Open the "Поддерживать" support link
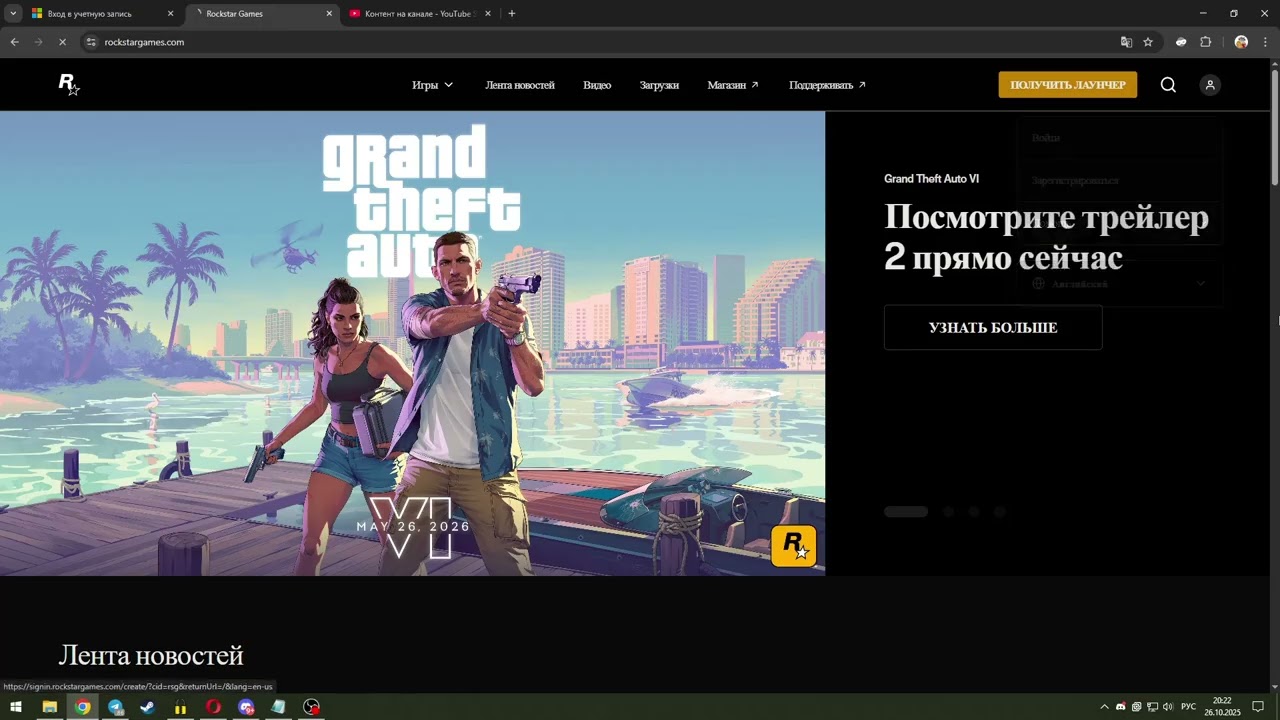The image size is (1280, 720). (827, 85)
